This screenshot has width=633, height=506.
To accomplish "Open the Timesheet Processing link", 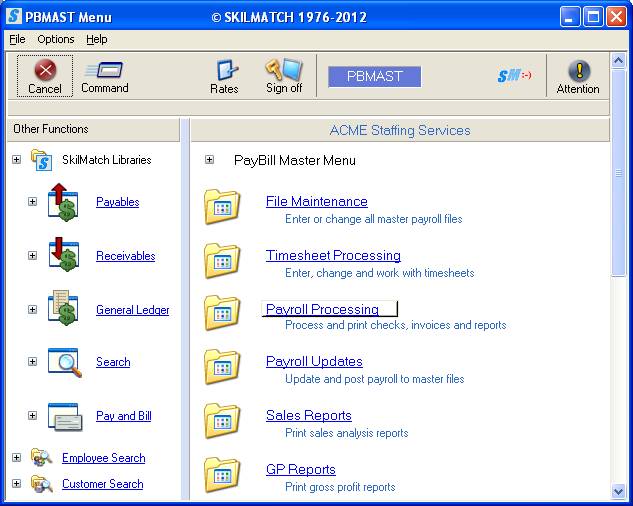I will [x=333, y=255].
